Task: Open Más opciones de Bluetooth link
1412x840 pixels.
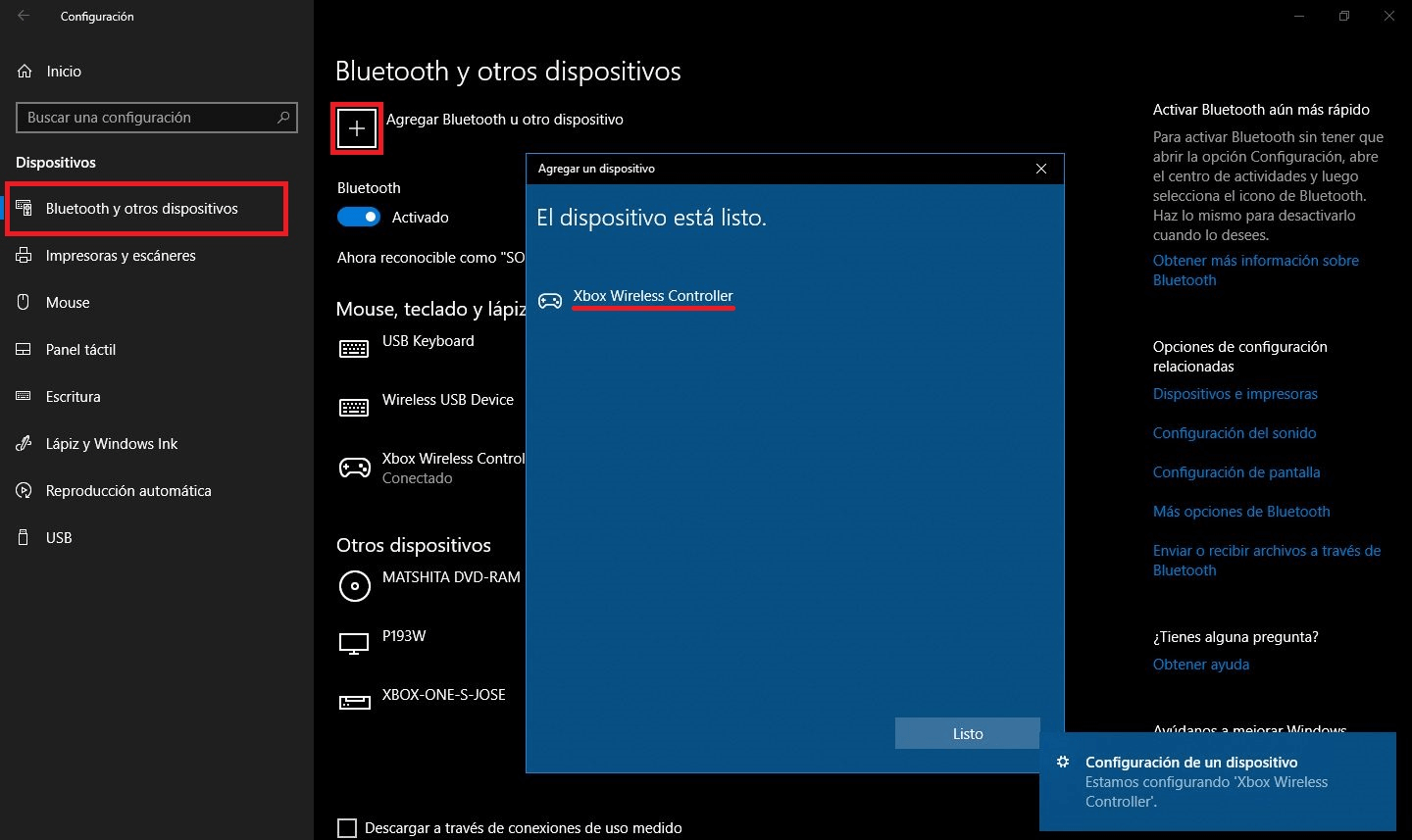Action: (x=1241, y=512)
